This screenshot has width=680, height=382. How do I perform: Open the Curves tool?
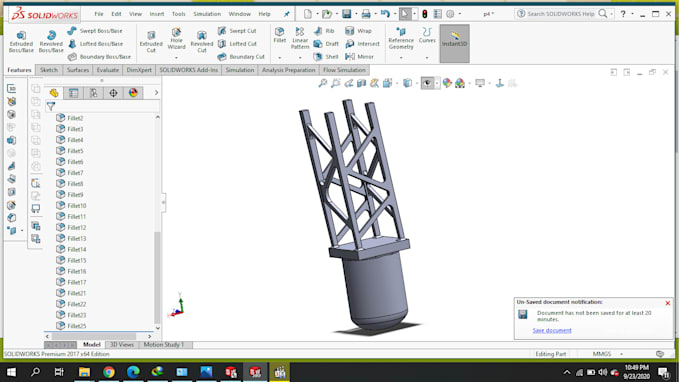tap(427, 36)
